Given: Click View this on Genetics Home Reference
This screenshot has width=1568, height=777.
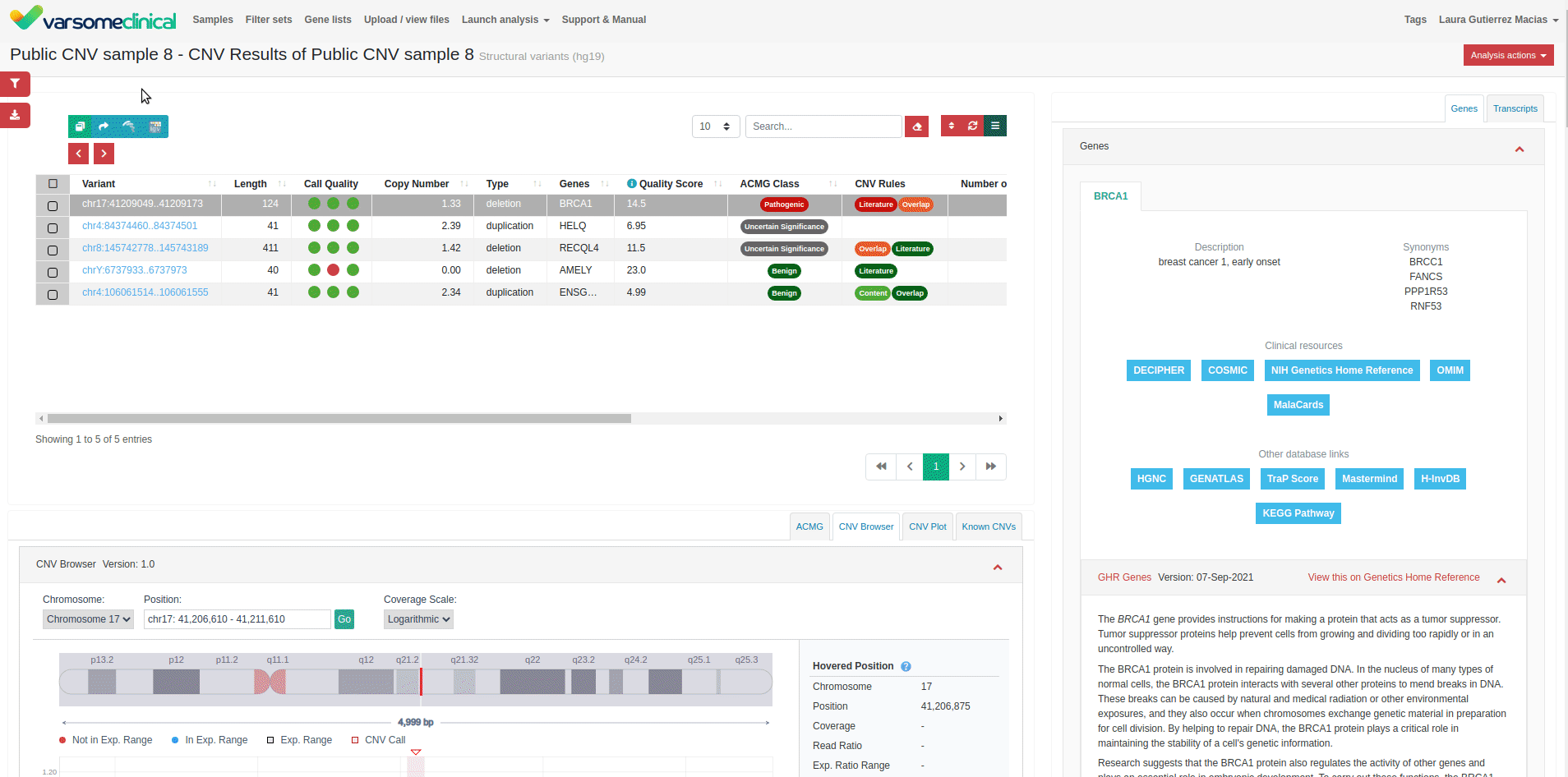Looking at the screenshot, I should pos(1393,577).
